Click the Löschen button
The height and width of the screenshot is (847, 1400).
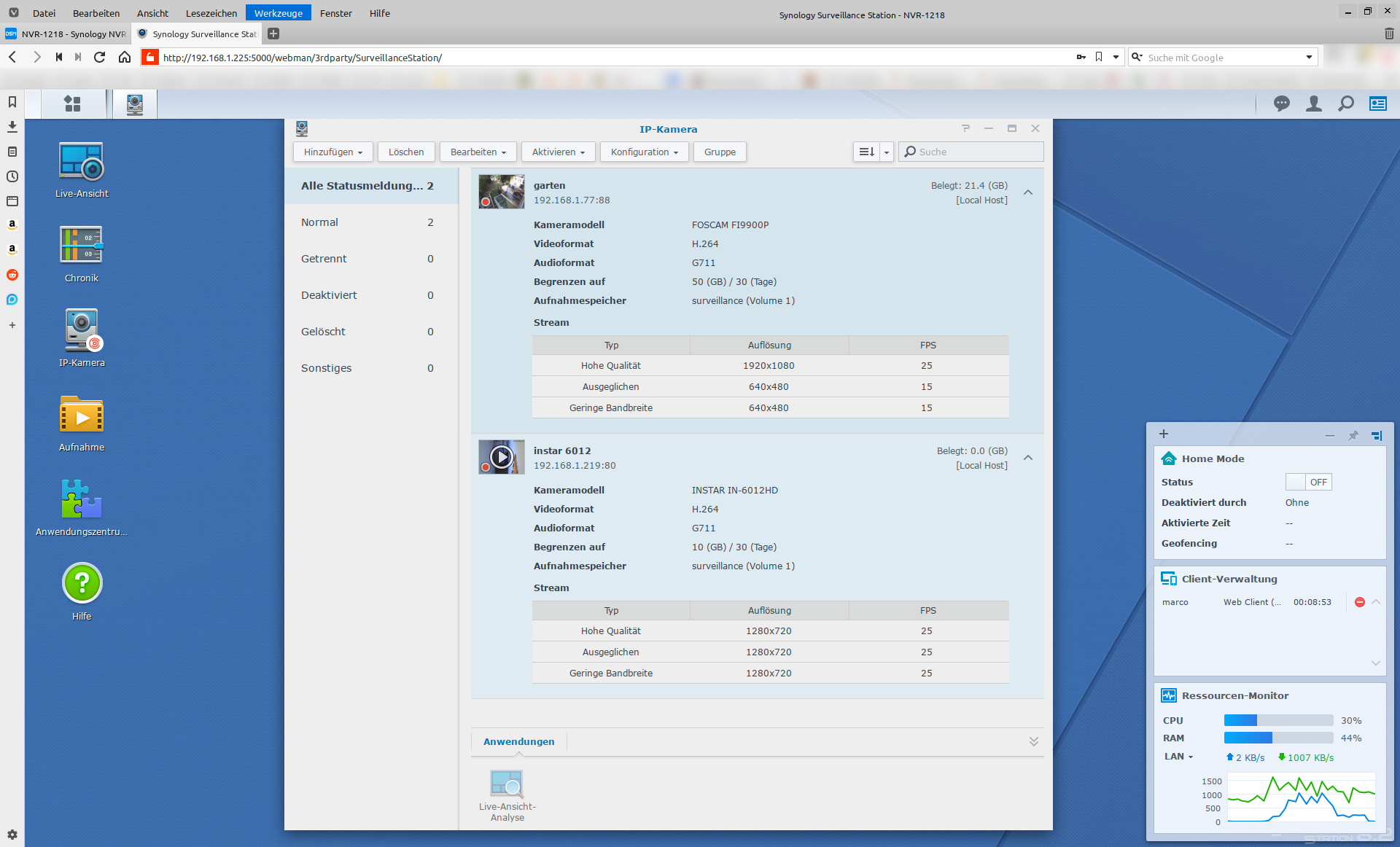pos(406,152)
